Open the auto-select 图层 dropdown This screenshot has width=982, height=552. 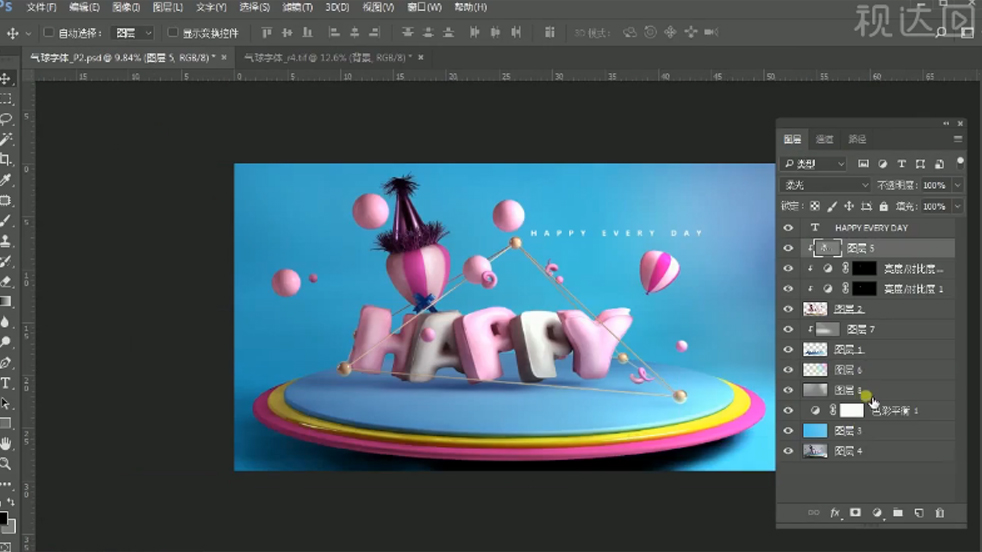pos(132,33)
